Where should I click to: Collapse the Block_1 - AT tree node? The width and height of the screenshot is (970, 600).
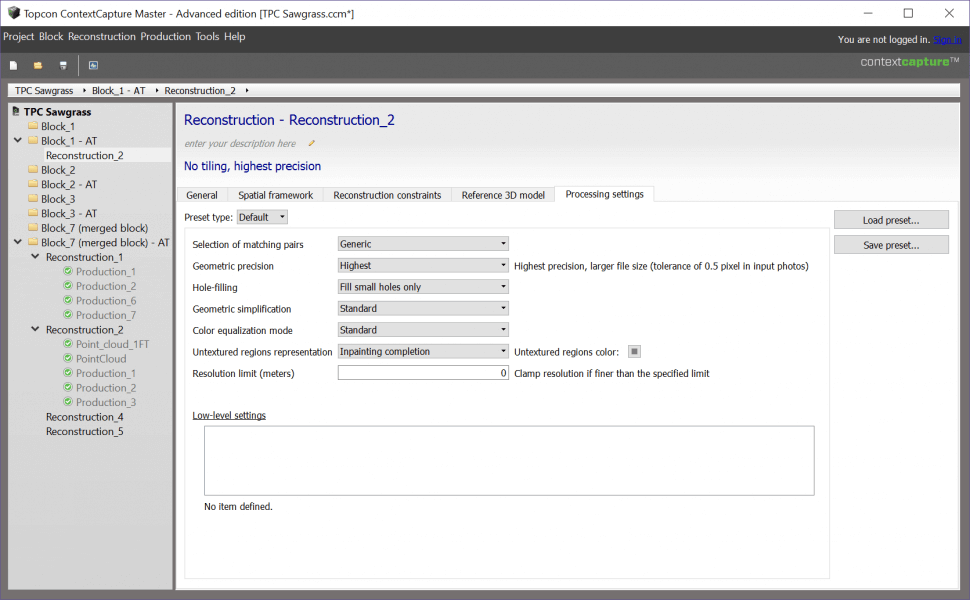pos(18,140)
